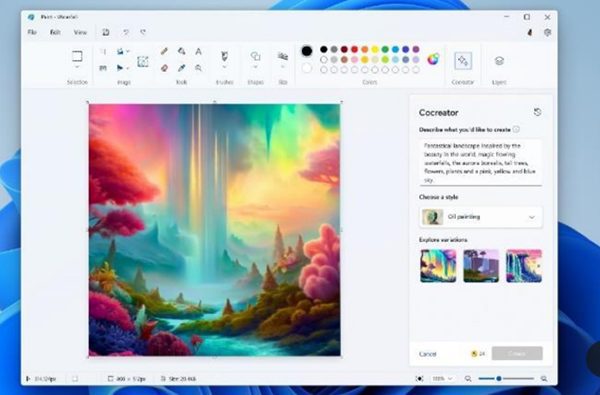The image size is (600, 395).
Task: Select the large black Color 1 swatch
Action: tap(307, 51)
